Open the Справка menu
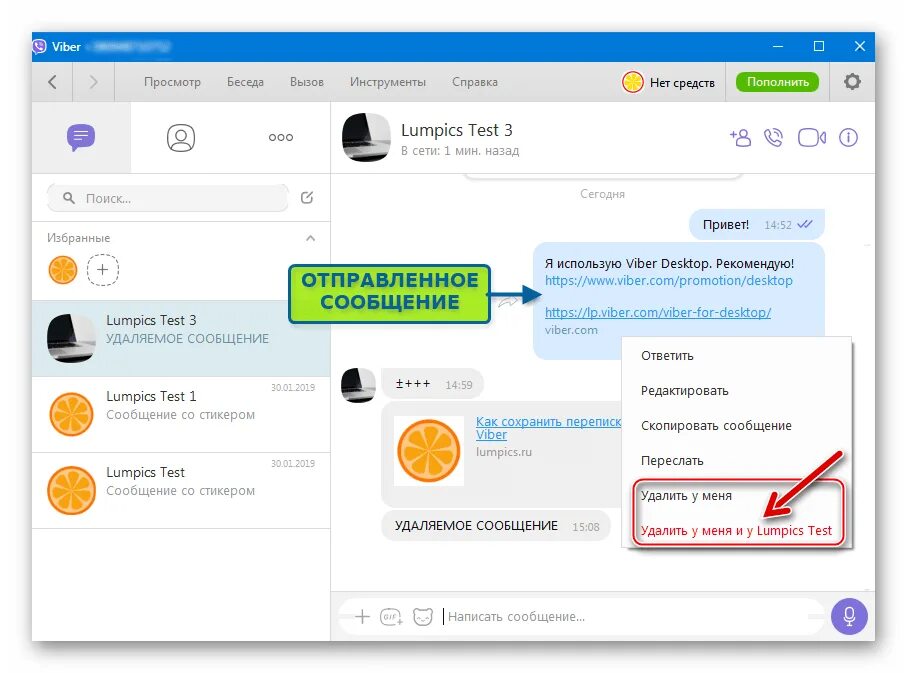The height and width of the screenshot is (673, 907). pos(475,82)
